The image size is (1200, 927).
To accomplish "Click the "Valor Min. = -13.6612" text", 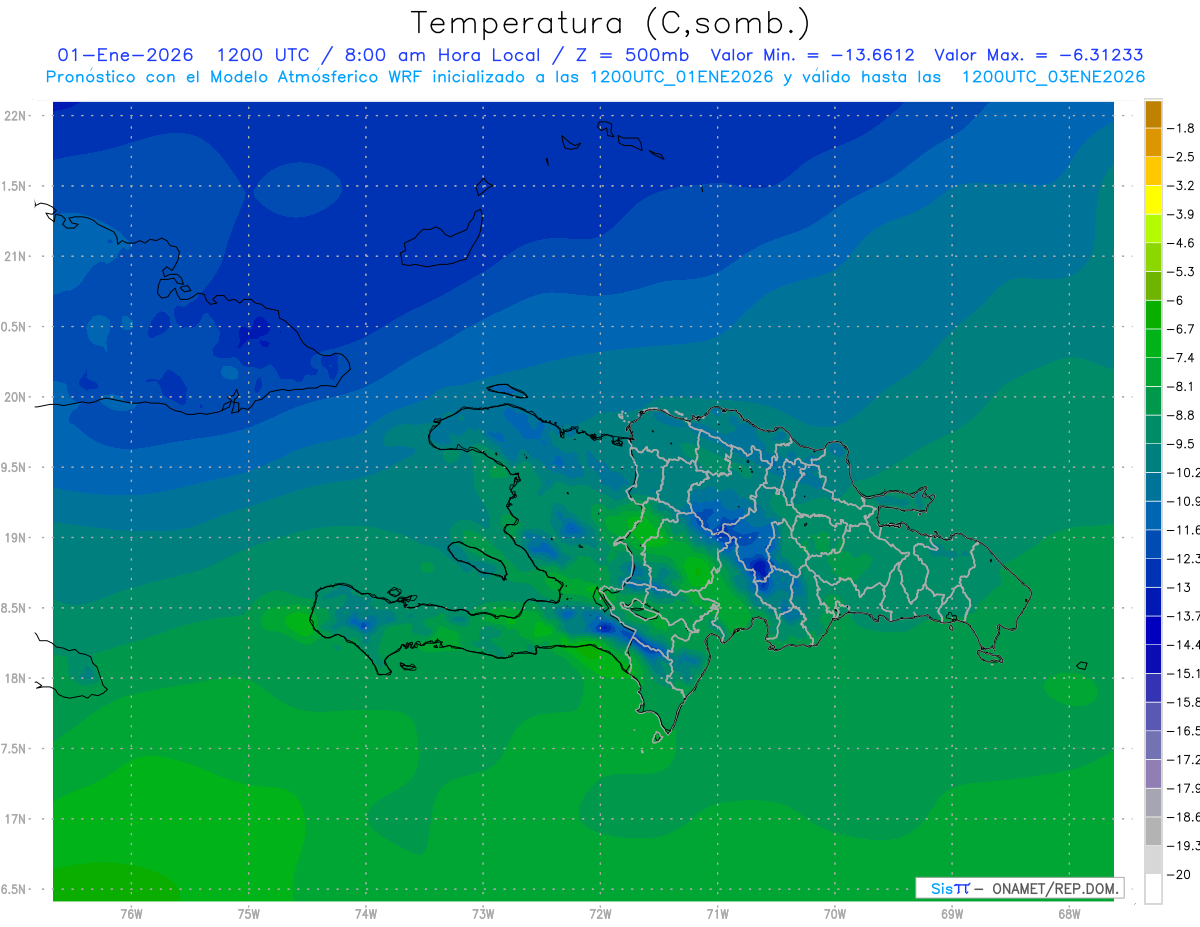I will pos(812,55).
